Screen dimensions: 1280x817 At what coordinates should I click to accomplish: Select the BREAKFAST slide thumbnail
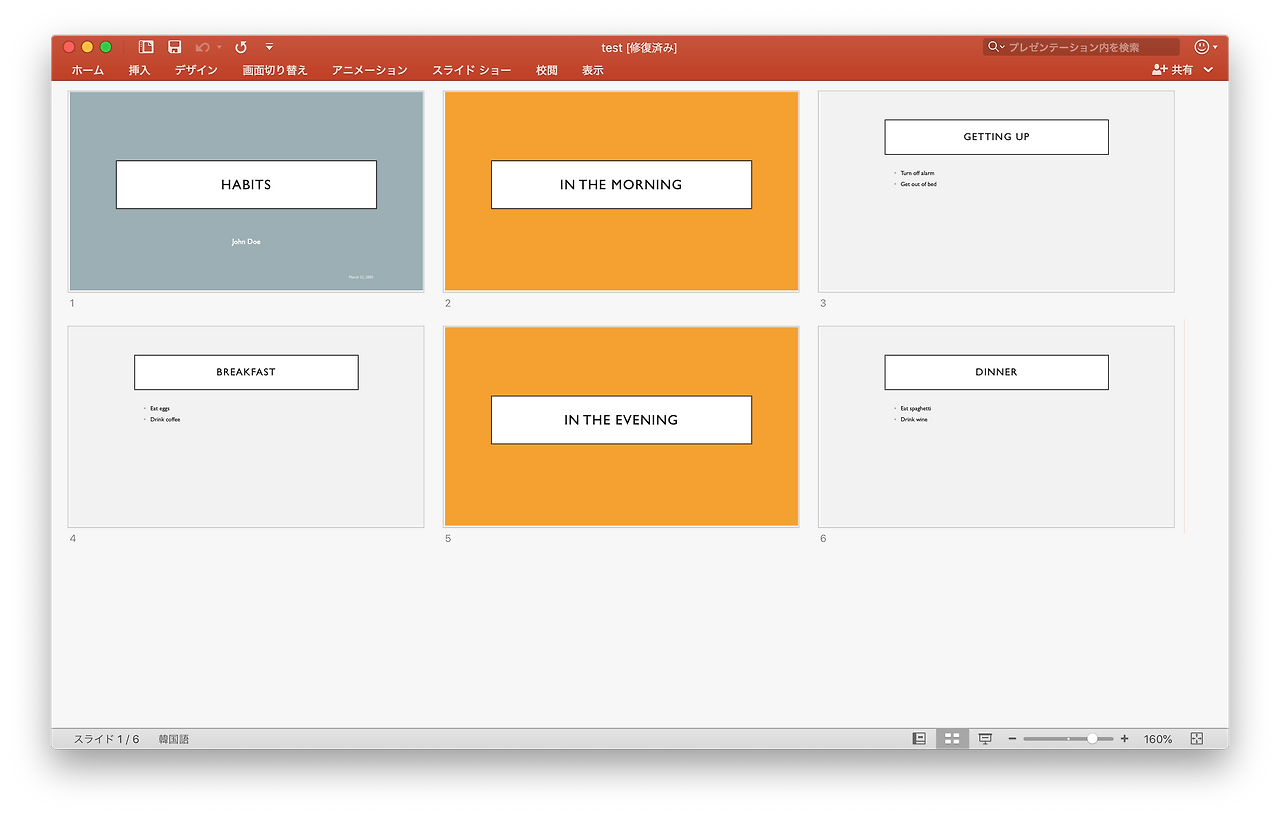246,426
